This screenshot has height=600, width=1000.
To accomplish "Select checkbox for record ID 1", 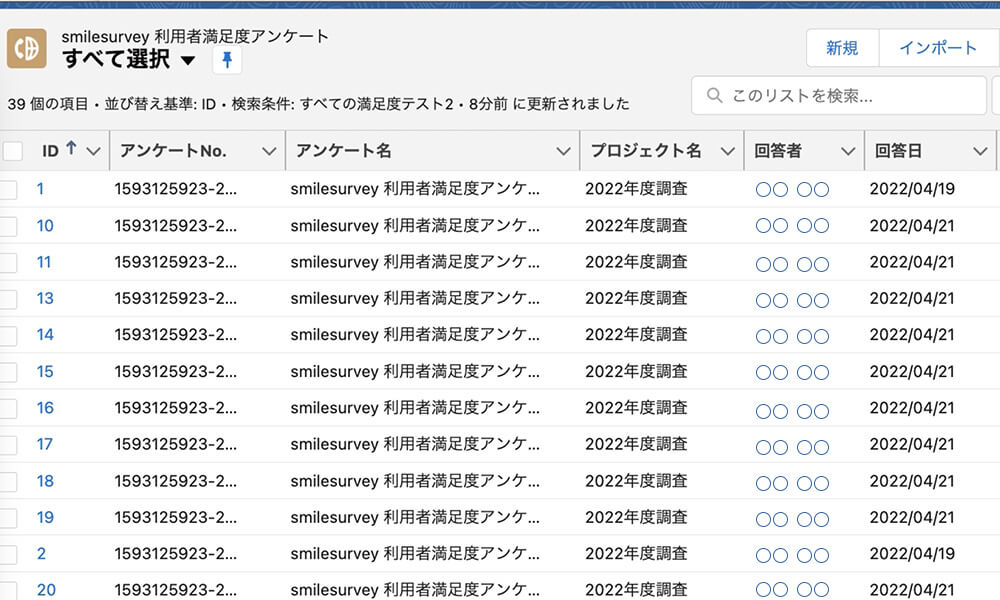I will point(8,189).
